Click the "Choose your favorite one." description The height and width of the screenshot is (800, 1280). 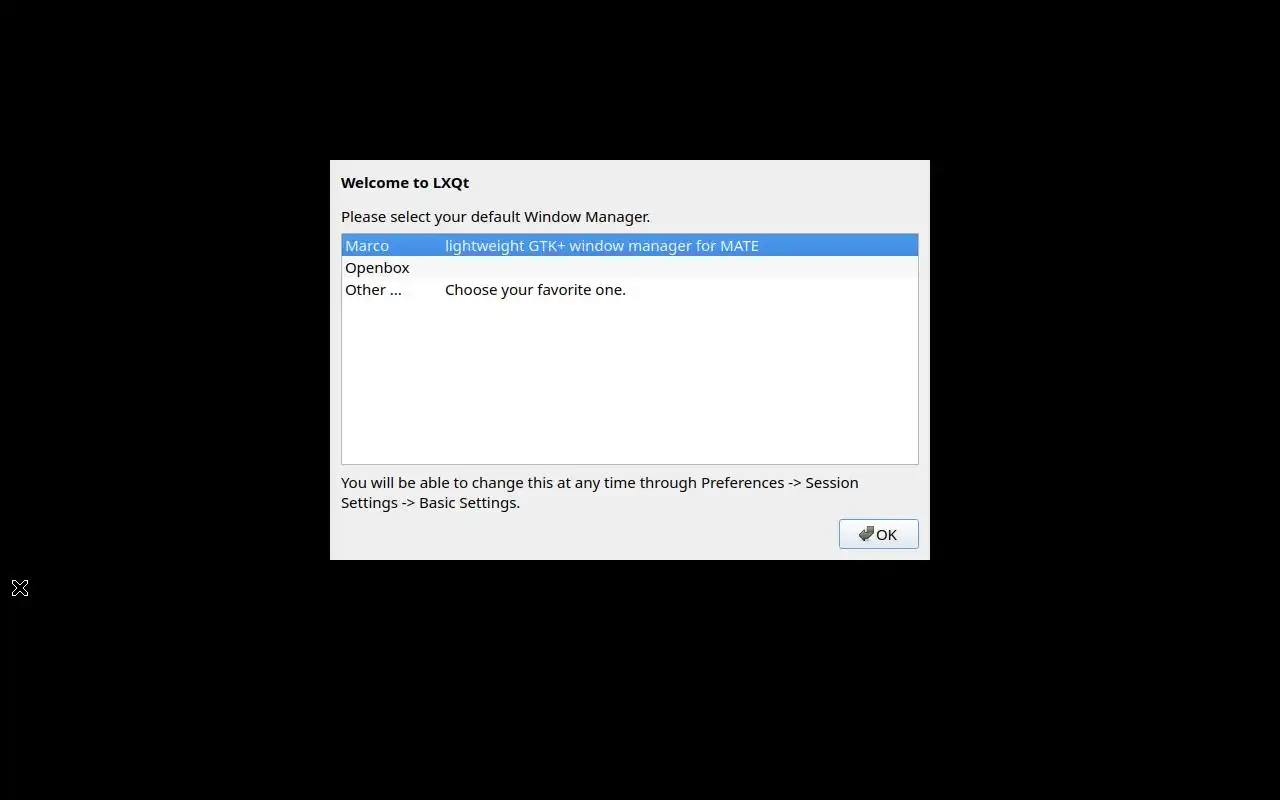click(x=535, y=289)
